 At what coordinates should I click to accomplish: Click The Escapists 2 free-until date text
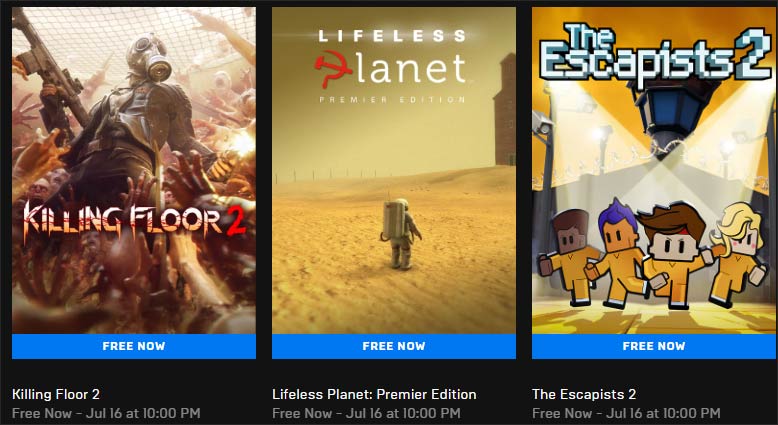[x=626, y=413]
